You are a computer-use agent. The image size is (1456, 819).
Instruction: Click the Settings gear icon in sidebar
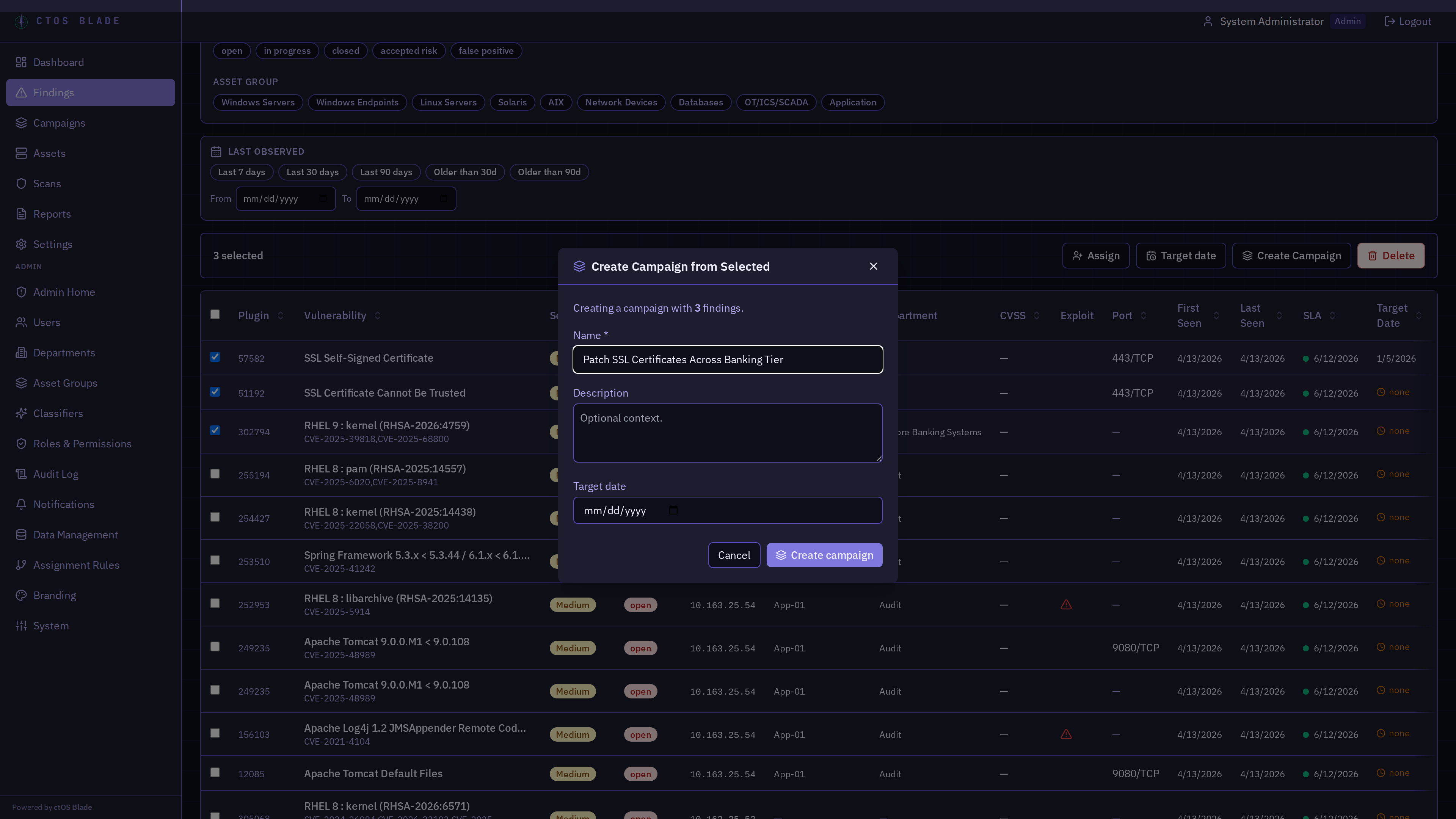pos(21,244)
